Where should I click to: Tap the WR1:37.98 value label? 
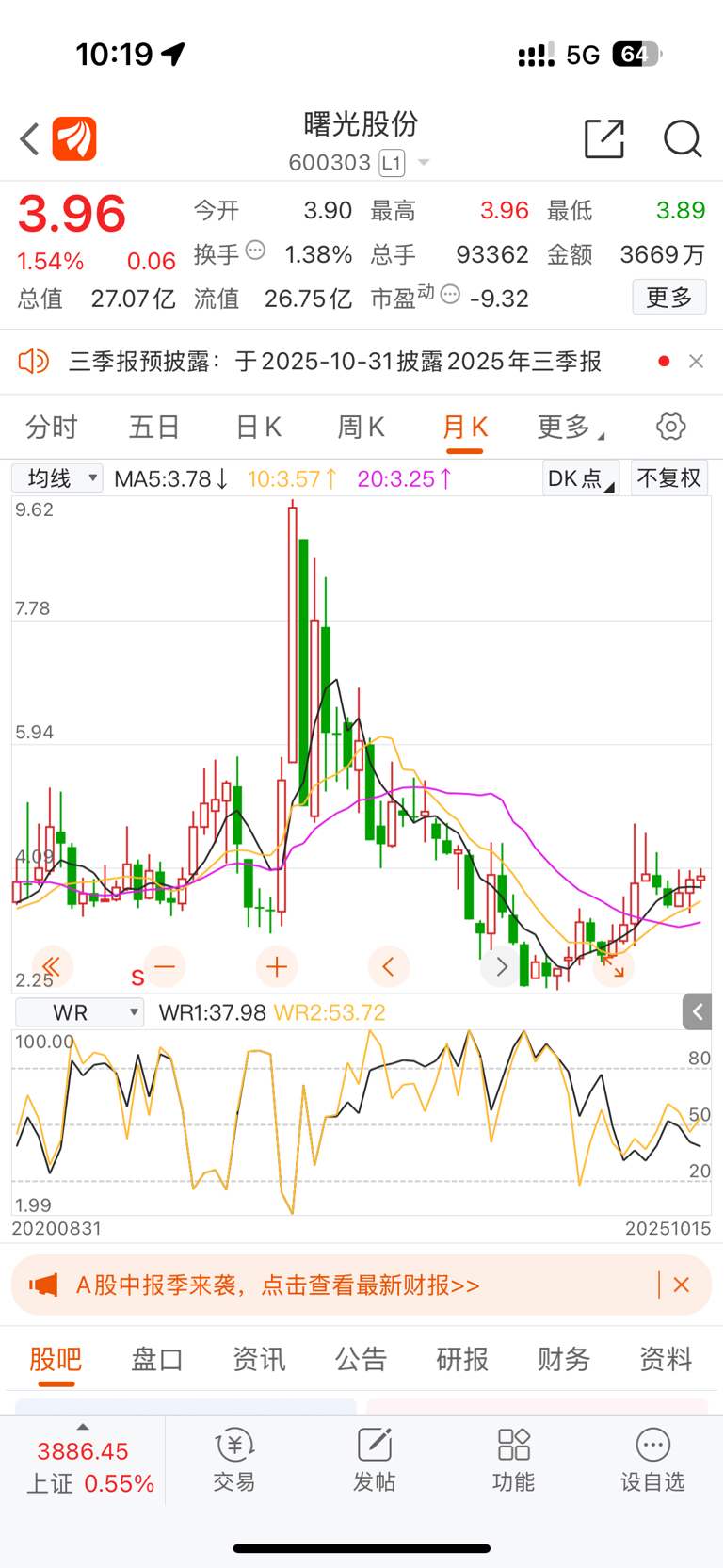212,1012
